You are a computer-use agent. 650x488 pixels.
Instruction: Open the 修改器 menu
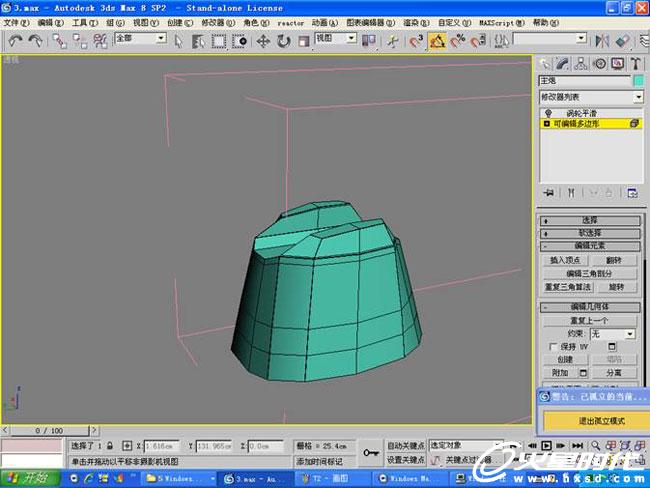[x=218, y=23]
